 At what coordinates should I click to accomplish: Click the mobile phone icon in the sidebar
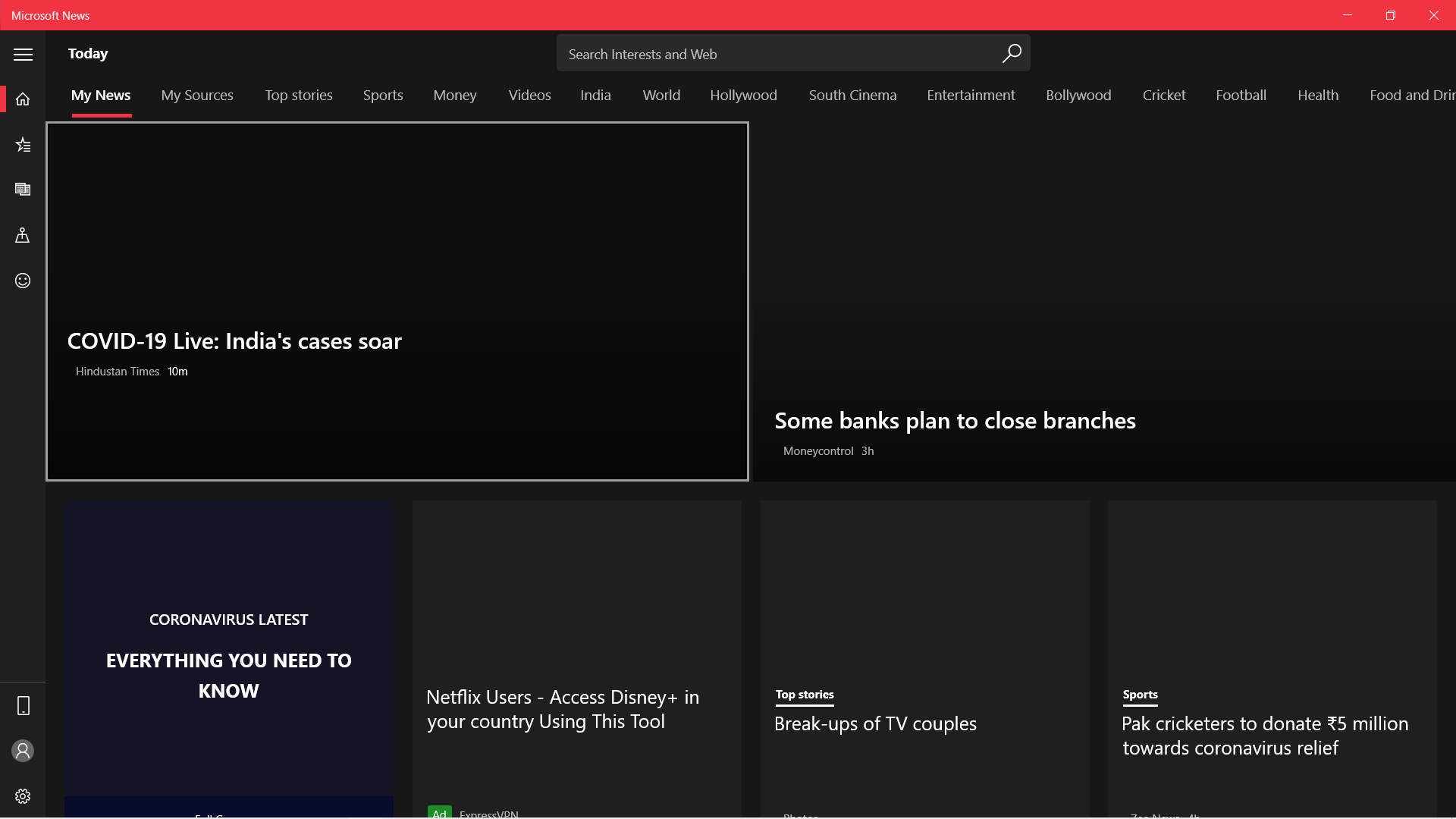point(24,705)
